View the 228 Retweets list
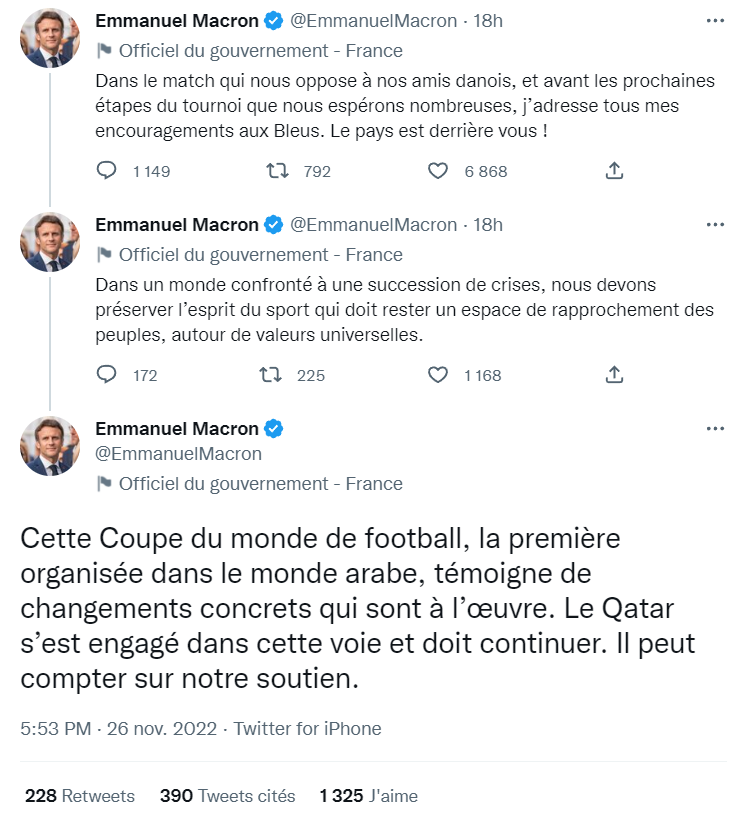The height and width of the screenshot is (824, 747). pyautogui.click(x=80, y=796)
